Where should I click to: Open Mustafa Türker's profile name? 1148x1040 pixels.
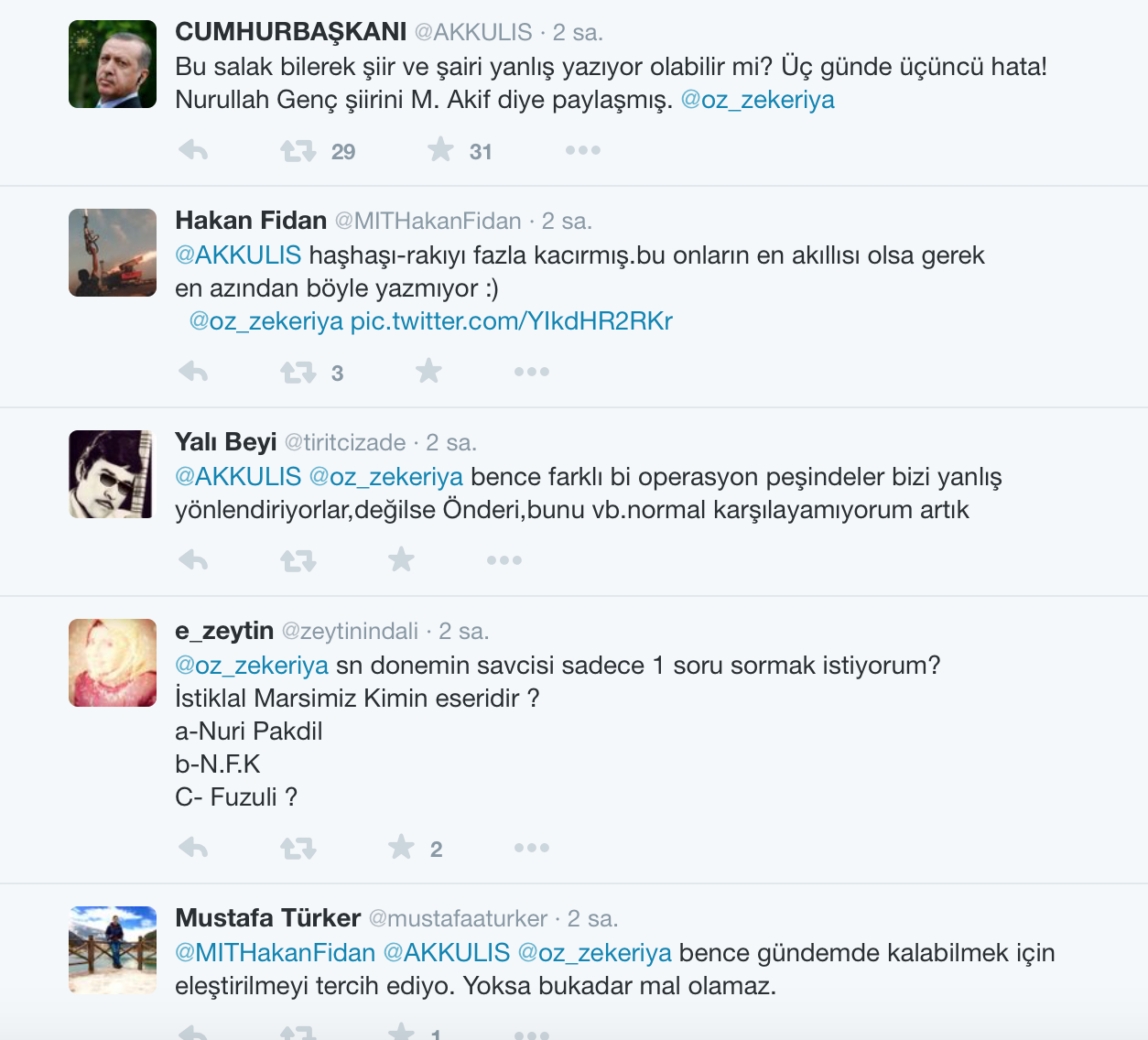point(268,918)
